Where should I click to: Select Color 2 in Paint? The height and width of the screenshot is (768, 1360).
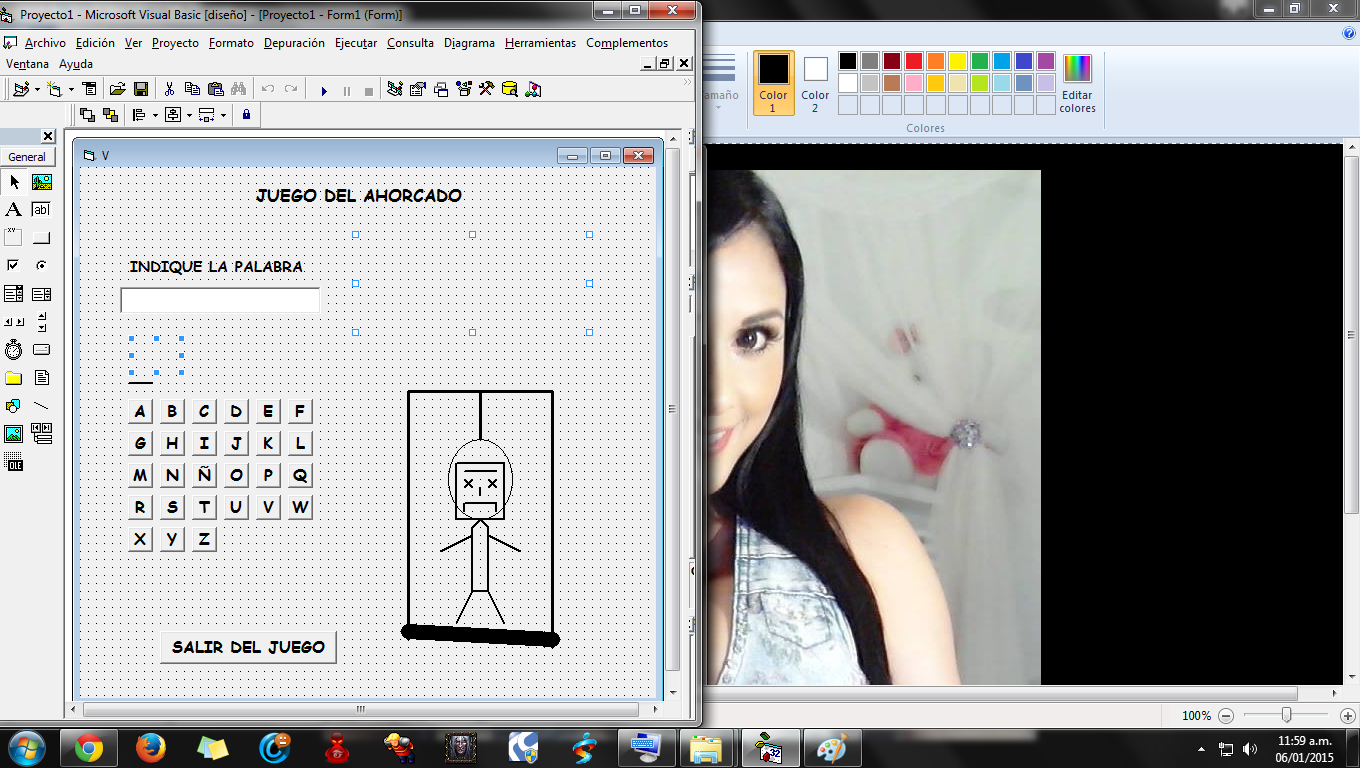coord(815,81)
